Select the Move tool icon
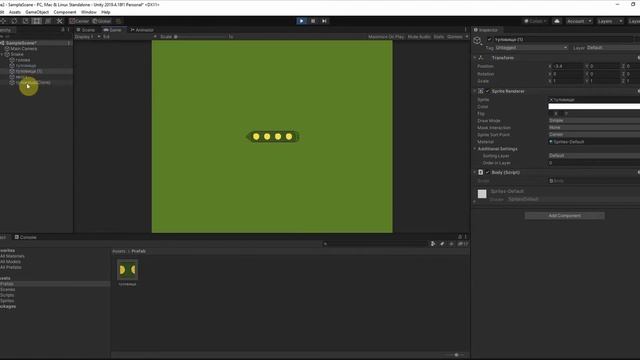Screen dimensions: 640x360 3,21
